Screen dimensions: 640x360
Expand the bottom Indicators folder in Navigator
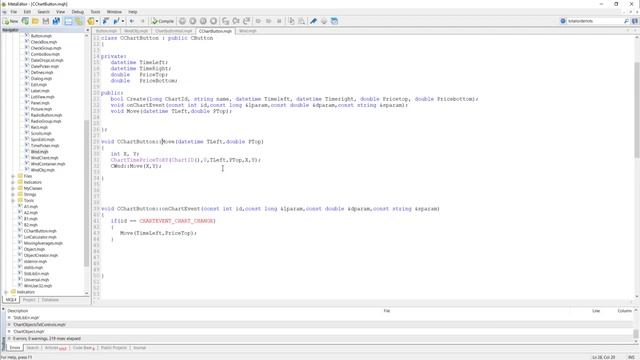pos(6,292)
